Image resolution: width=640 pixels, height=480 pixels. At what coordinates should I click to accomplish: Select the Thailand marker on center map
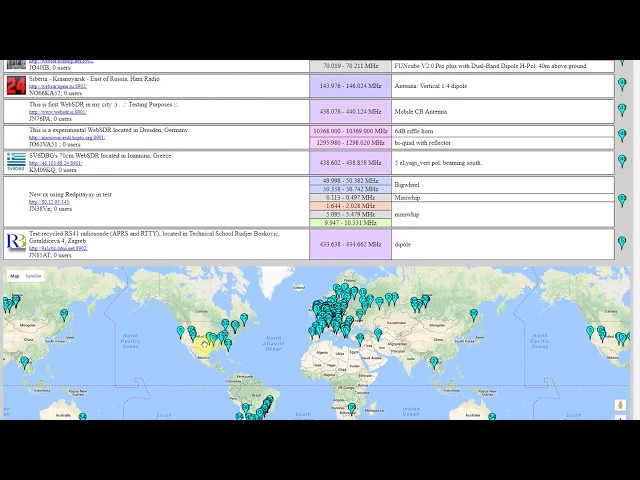click(x=434, y=362)
